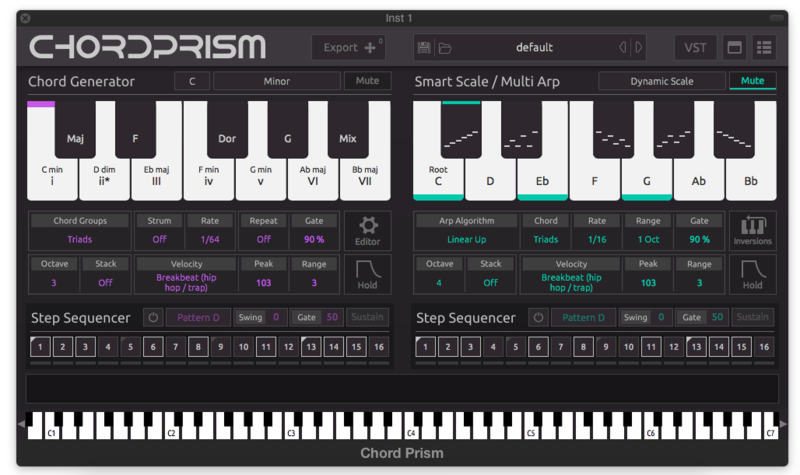The width and height of the screenshot is (800, 475).
Task: Toggle Hold in Smart Scale section
Action: [753, 274]
